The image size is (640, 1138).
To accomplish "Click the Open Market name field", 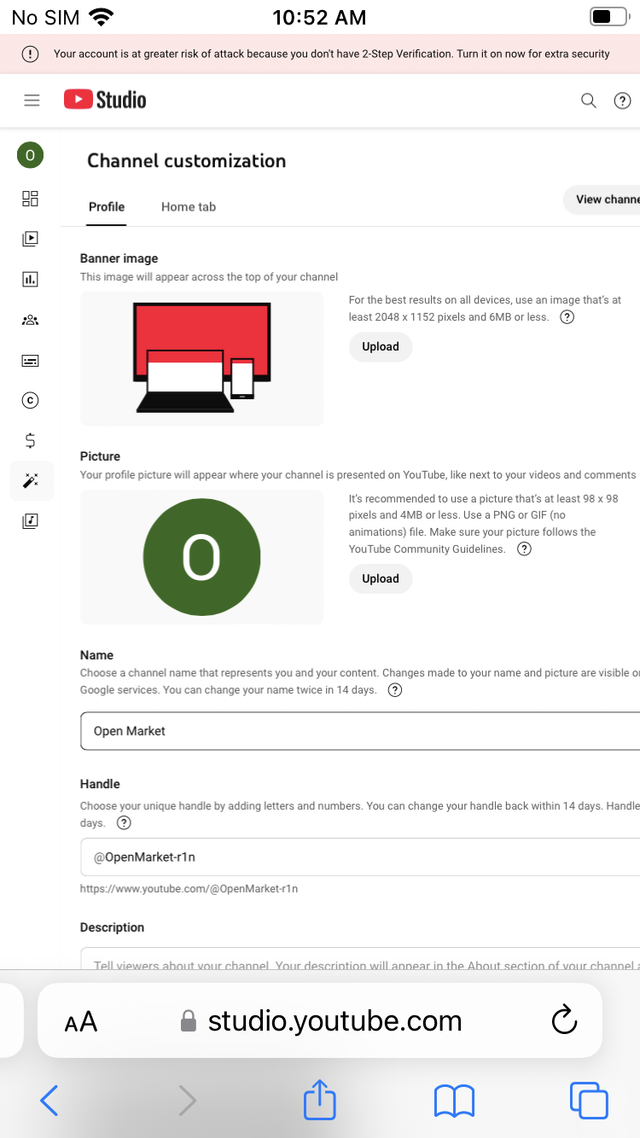I will coord(360,731).
